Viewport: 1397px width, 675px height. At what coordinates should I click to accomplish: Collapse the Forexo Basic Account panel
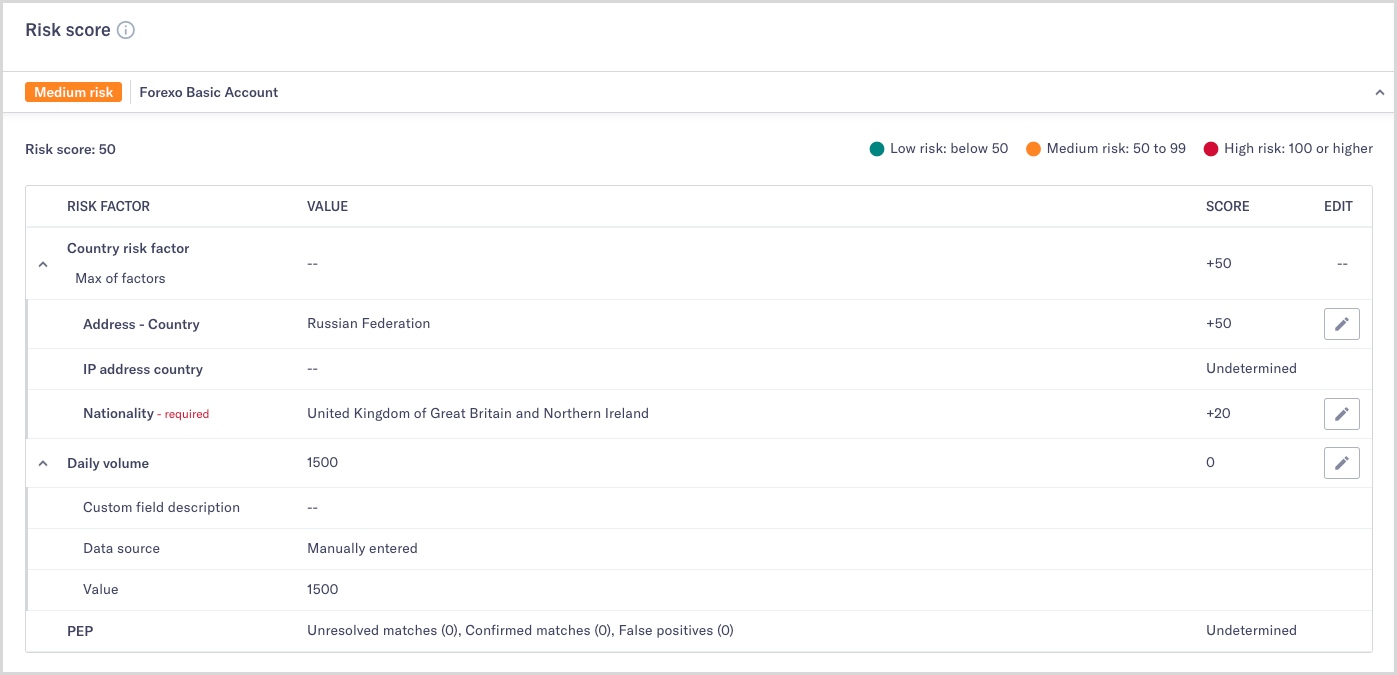click(1379, 91)
